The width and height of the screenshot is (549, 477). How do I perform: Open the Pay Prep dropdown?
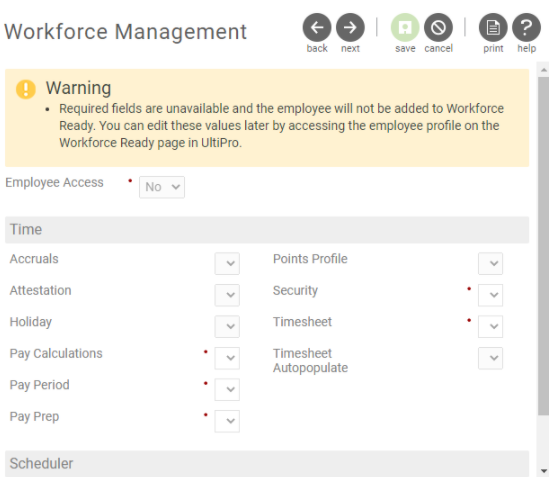pos(227,421)
